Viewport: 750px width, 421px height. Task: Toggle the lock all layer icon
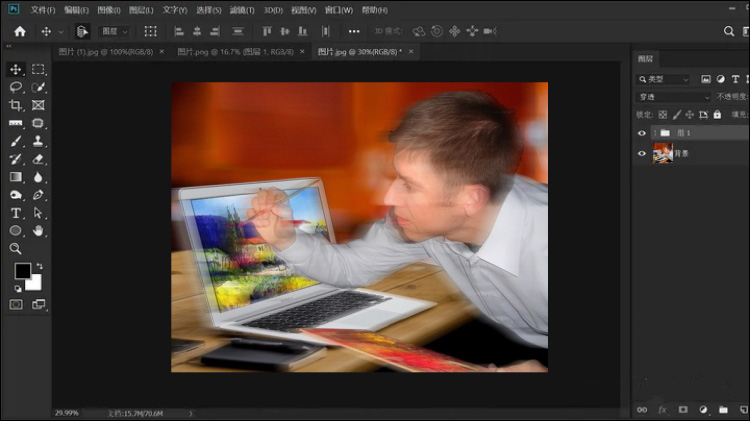tap(717, 114)
